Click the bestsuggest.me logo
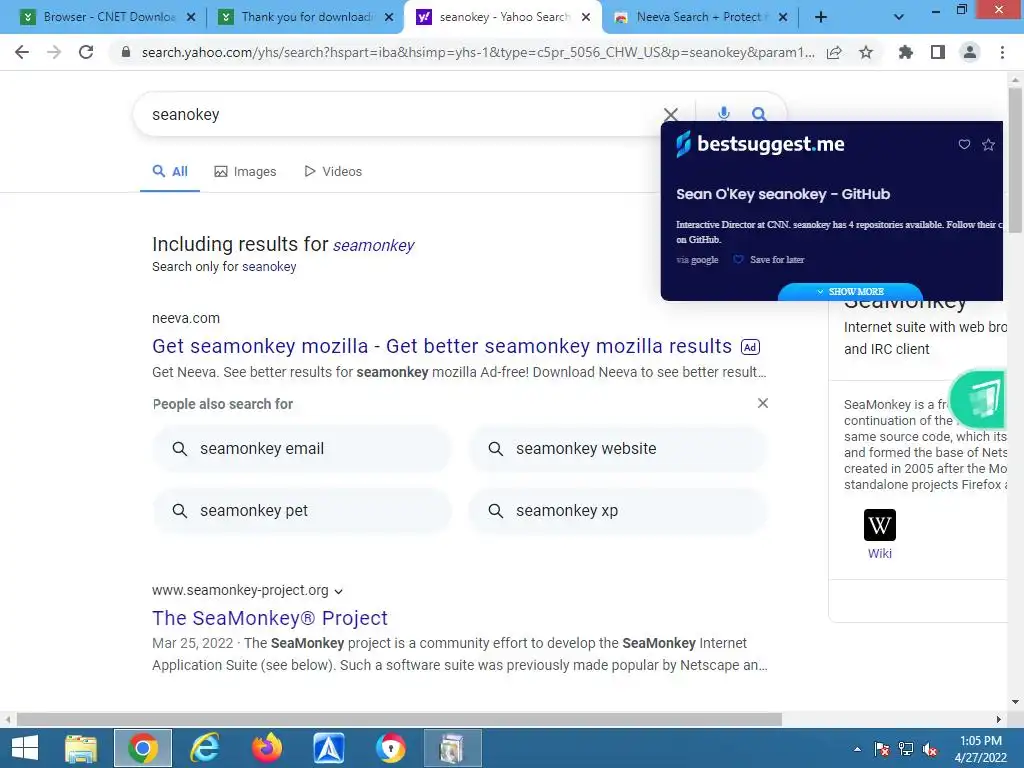This screenshot has width=1024, height=768. (760, 144)
